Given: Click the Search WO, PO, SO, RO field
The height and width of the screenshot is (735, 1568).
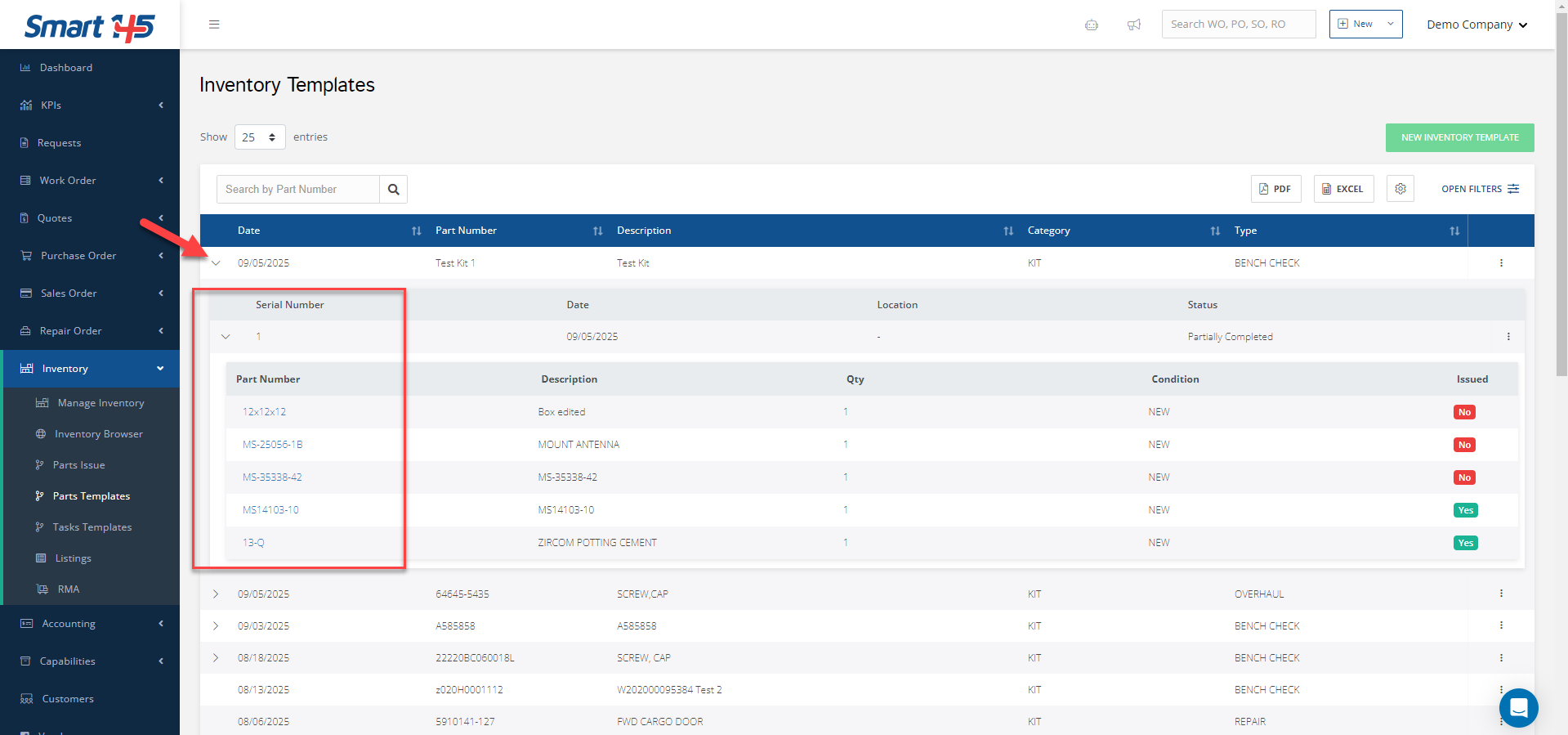Looking at the screenshot, I should 1239,25.
